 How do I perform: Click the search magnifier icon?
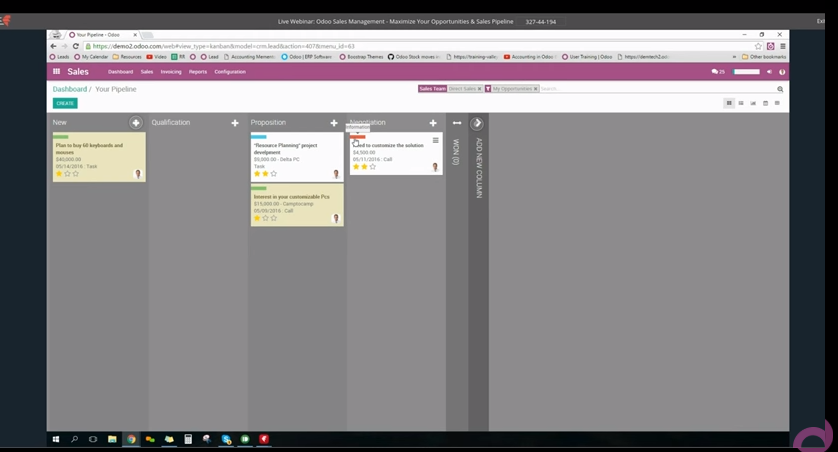780,89
